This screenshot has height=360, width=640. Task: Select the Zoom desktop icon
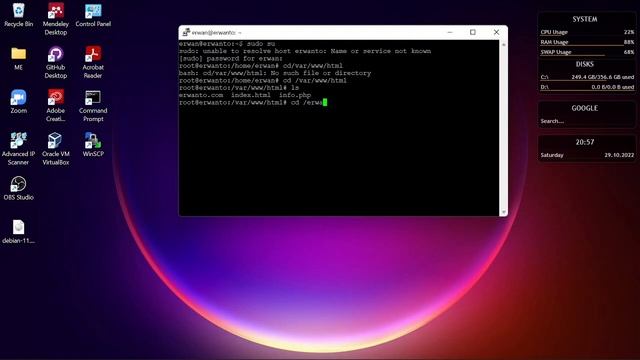click(18, 102)
